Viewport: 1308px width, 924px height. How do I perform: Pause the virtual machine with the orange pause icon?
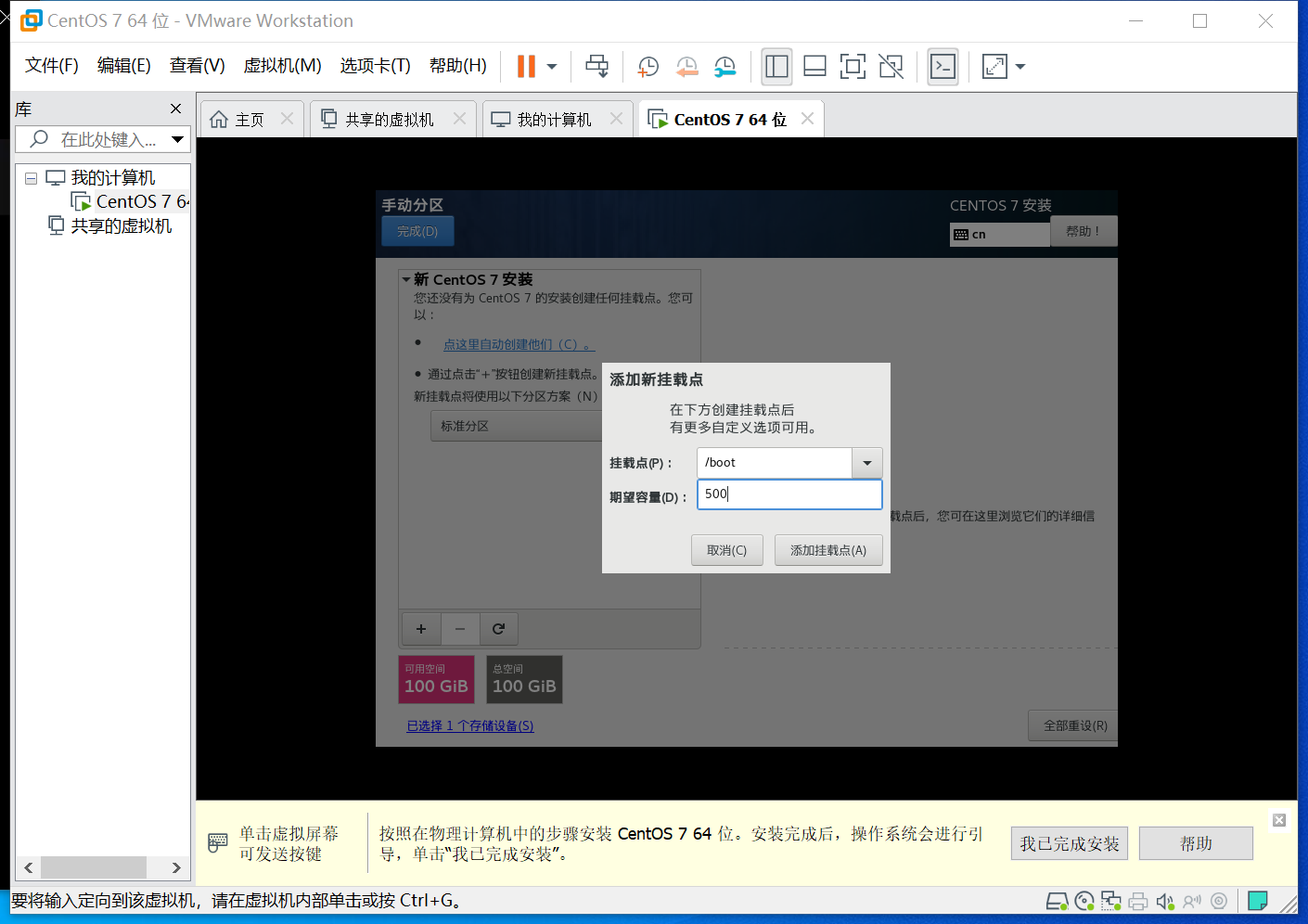coord(526,66)
